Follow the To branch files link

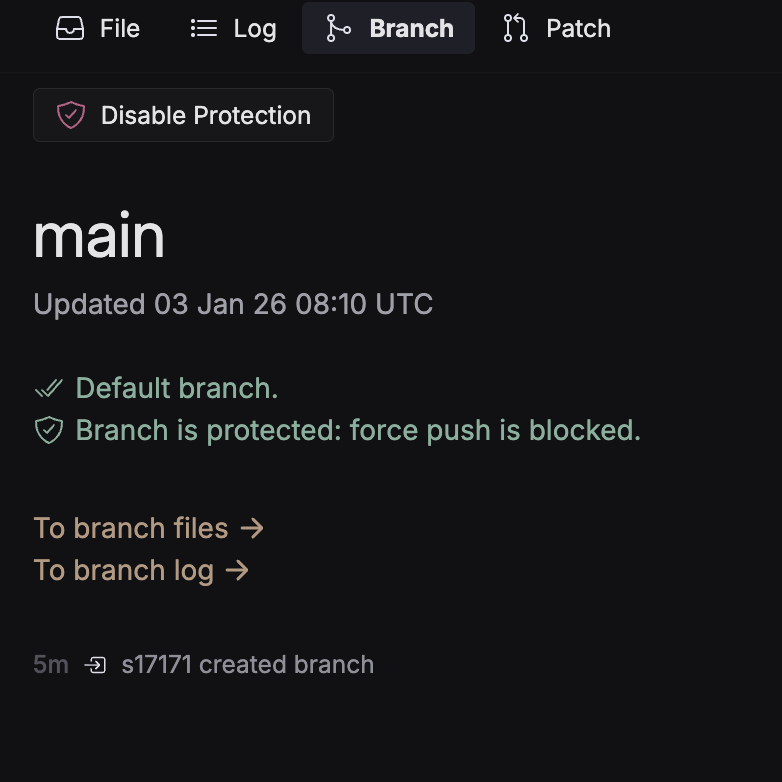coord(131,528)
